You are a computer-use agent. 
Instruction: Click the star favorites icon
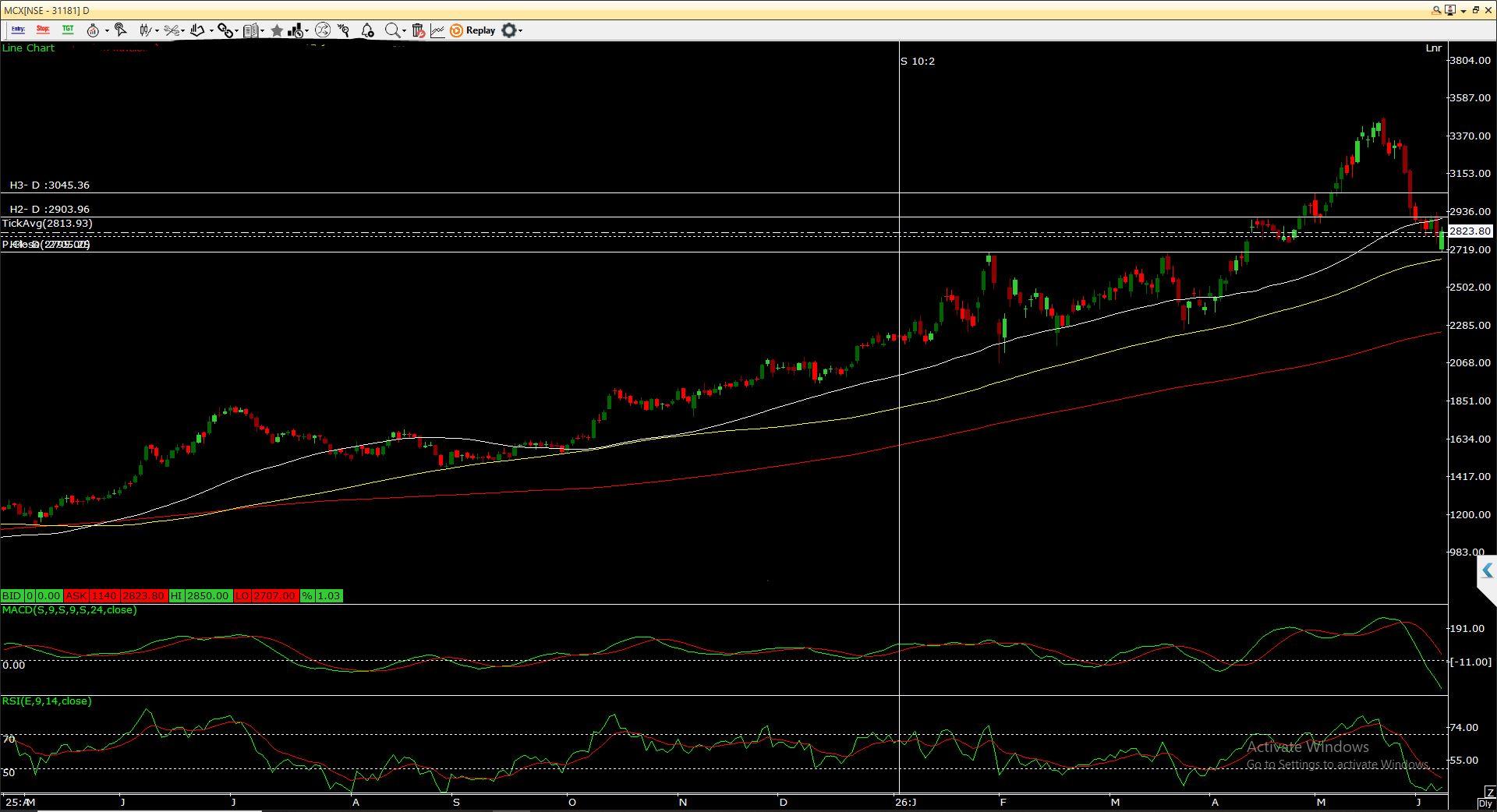(277, 30)
